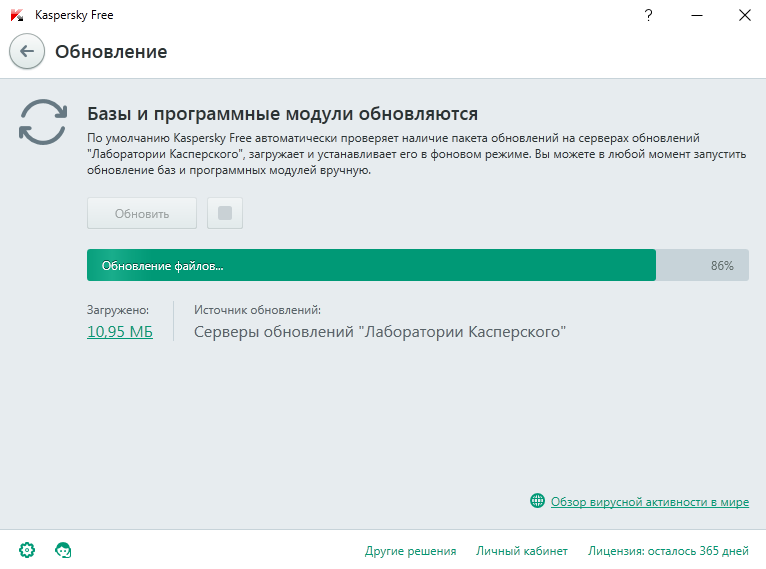Click the Обновление файлов... status text

pyautogui.click(x=162, y=266)
